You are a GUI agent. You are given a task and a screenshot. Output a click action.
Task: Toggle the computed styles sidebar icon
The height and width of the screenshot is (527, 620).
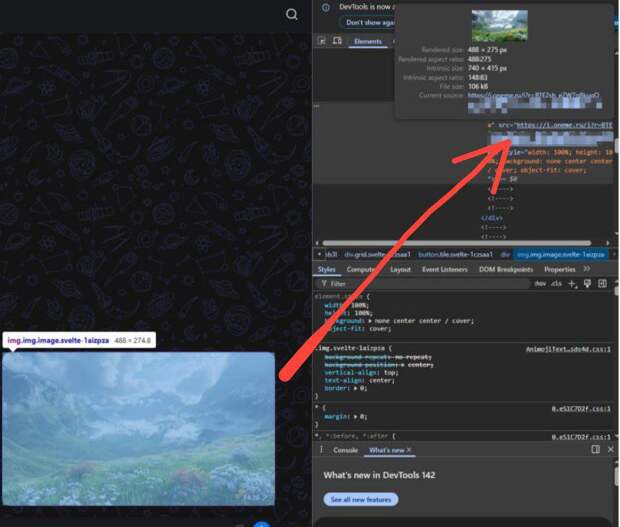(602, 284)
